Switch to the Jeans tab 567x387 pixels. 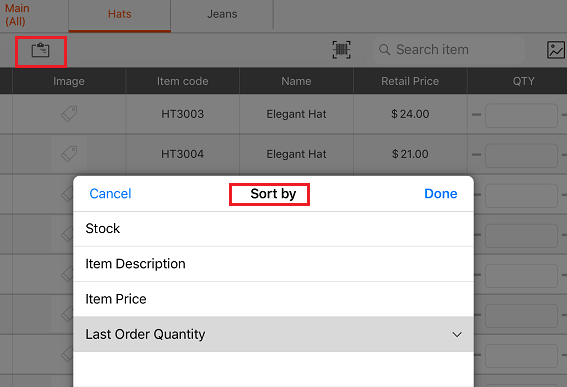(222, 14)
